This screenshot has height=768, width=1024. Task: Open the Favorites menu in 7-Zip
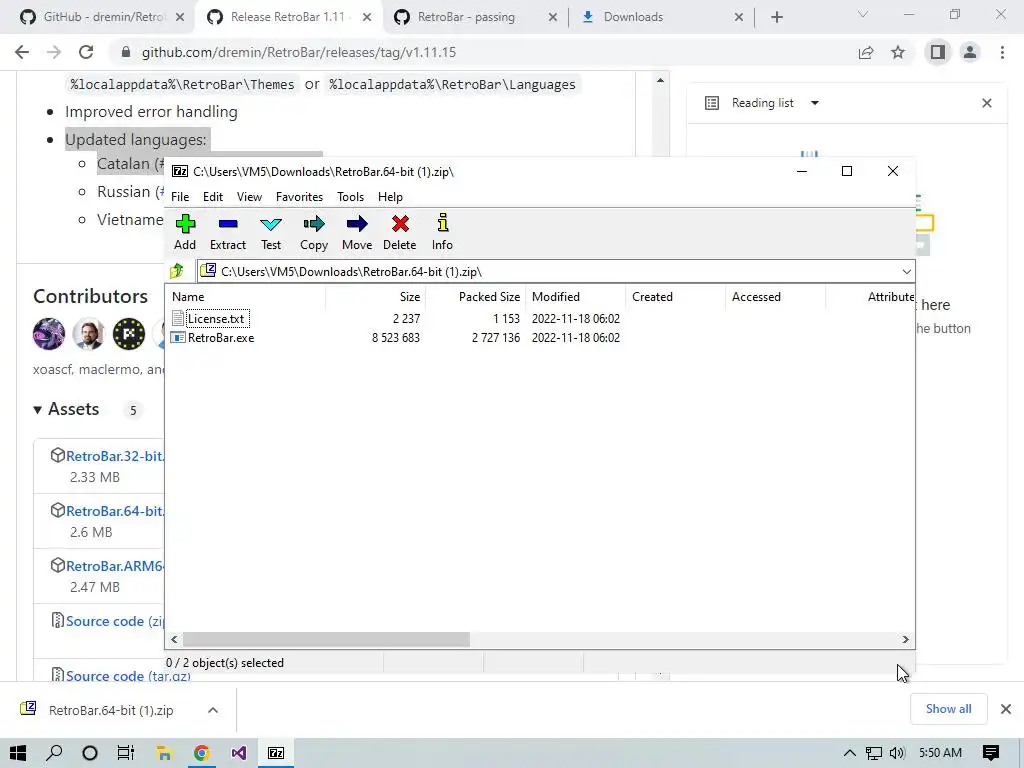tap(299, 197)
